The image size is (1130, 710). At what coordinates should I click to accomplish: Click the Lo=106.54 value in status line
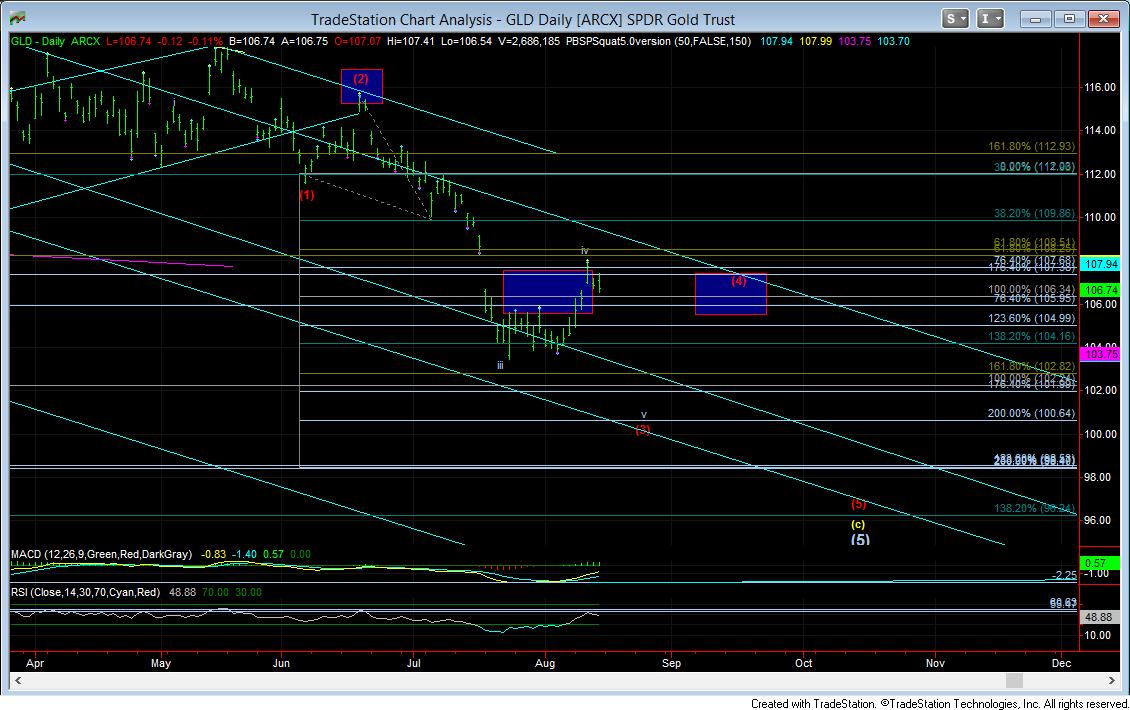tap(466, 42)
